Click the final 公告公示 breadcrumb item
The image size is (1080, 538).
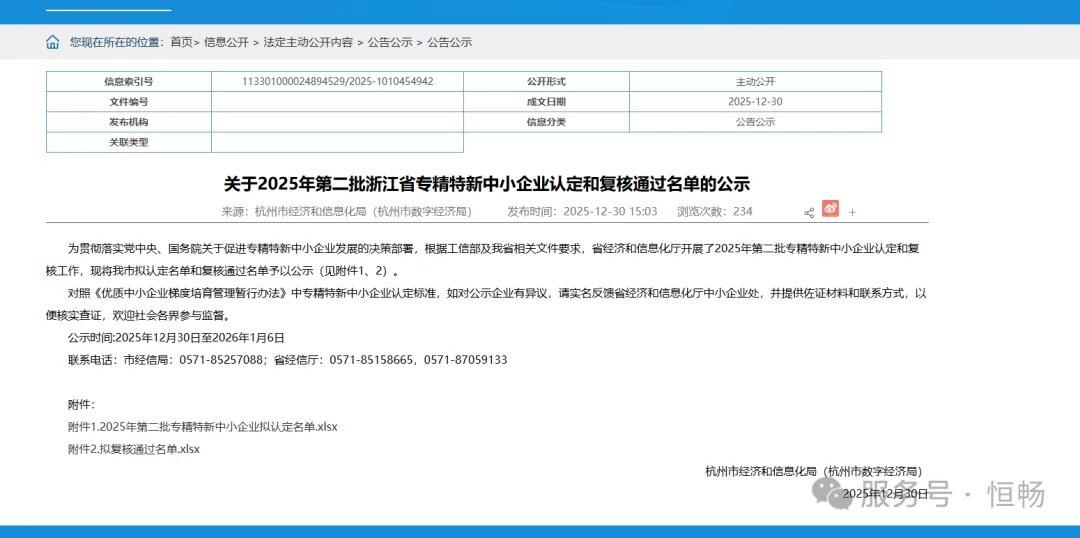point(449,42)
